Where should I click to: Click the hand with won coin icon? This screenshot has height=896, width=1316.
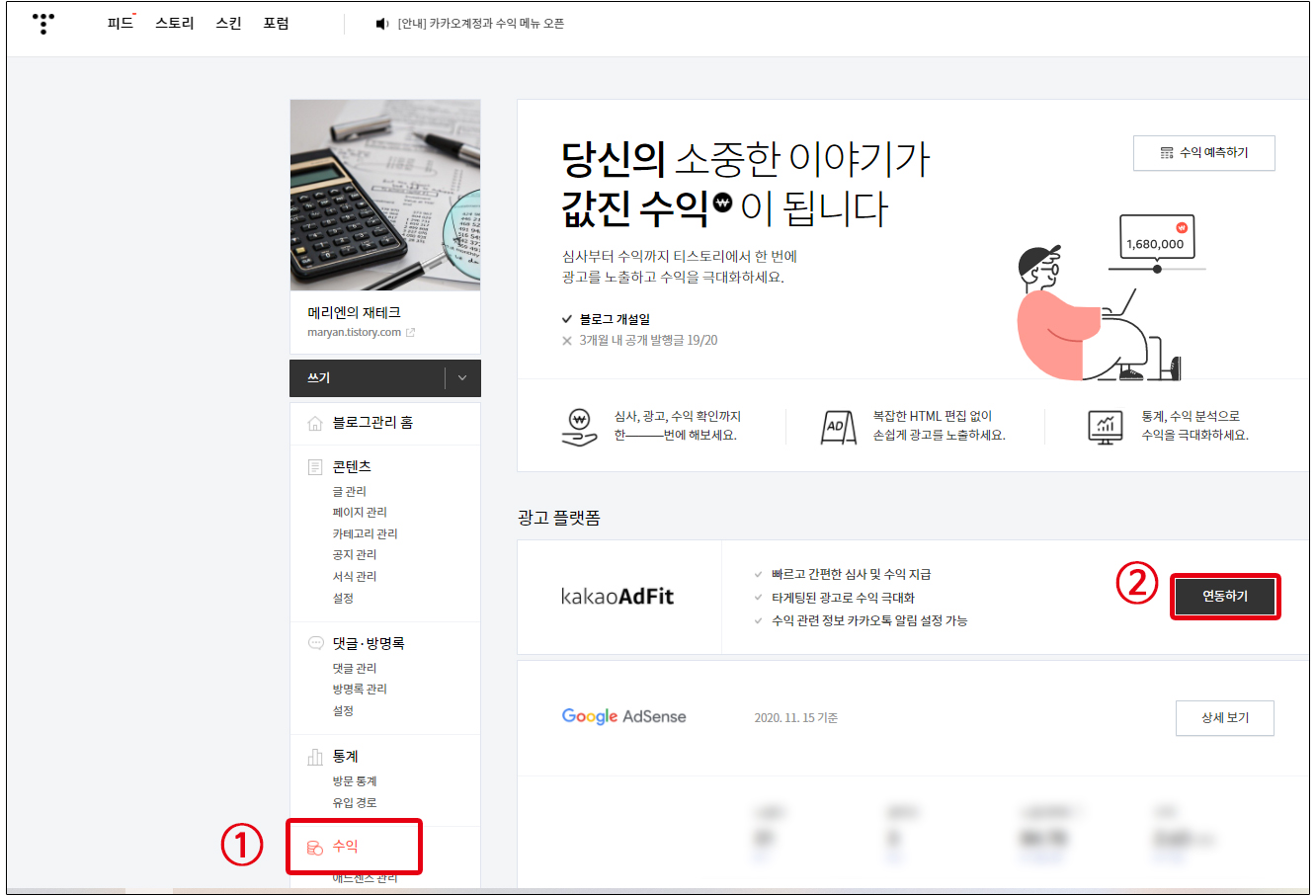[579, 427]
